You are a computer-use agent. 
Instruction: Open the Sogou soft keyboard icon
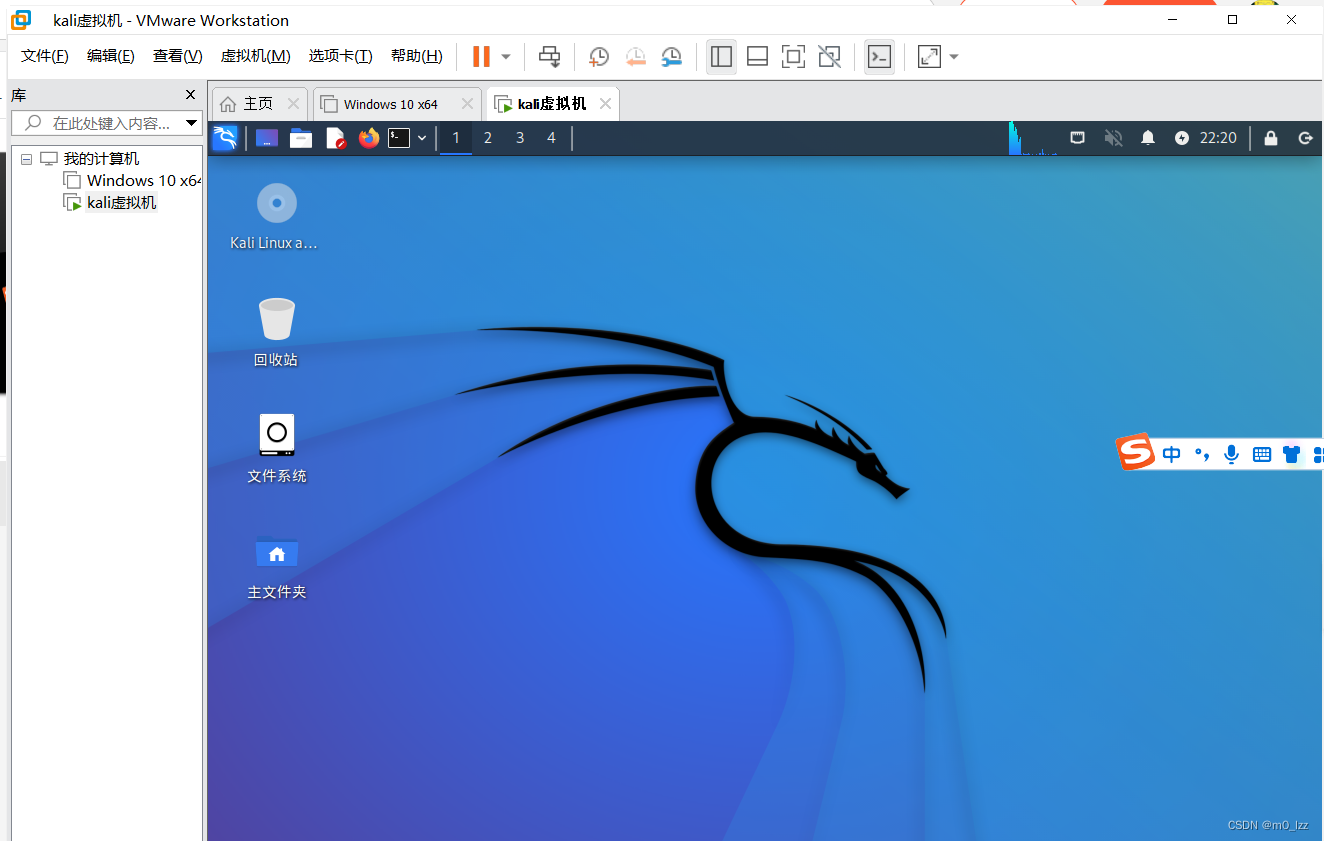coord(1262,455)
